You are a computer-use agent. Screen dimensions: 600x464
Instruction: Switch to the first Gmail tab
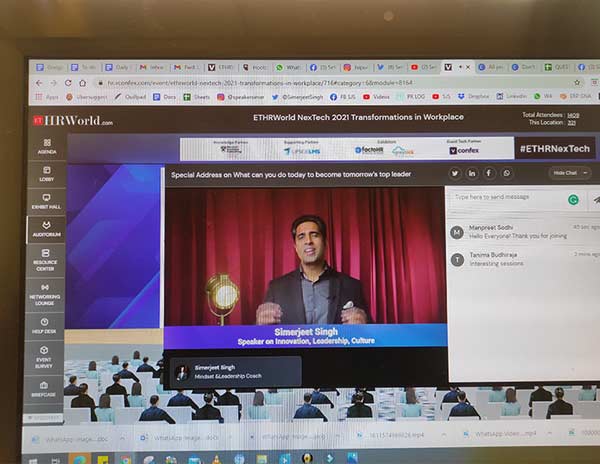coord(152,67)
